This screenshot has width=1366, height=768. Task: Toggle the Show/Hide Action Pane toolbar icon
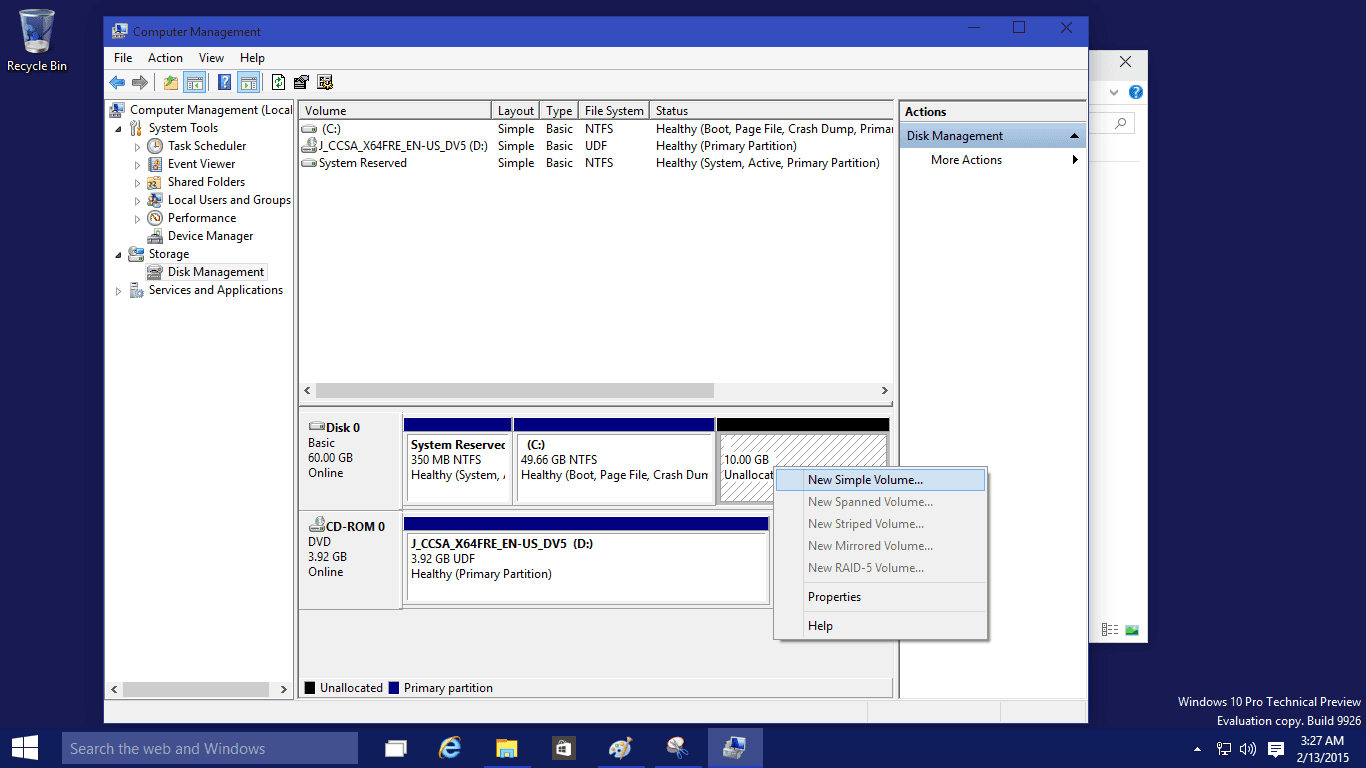246,82
